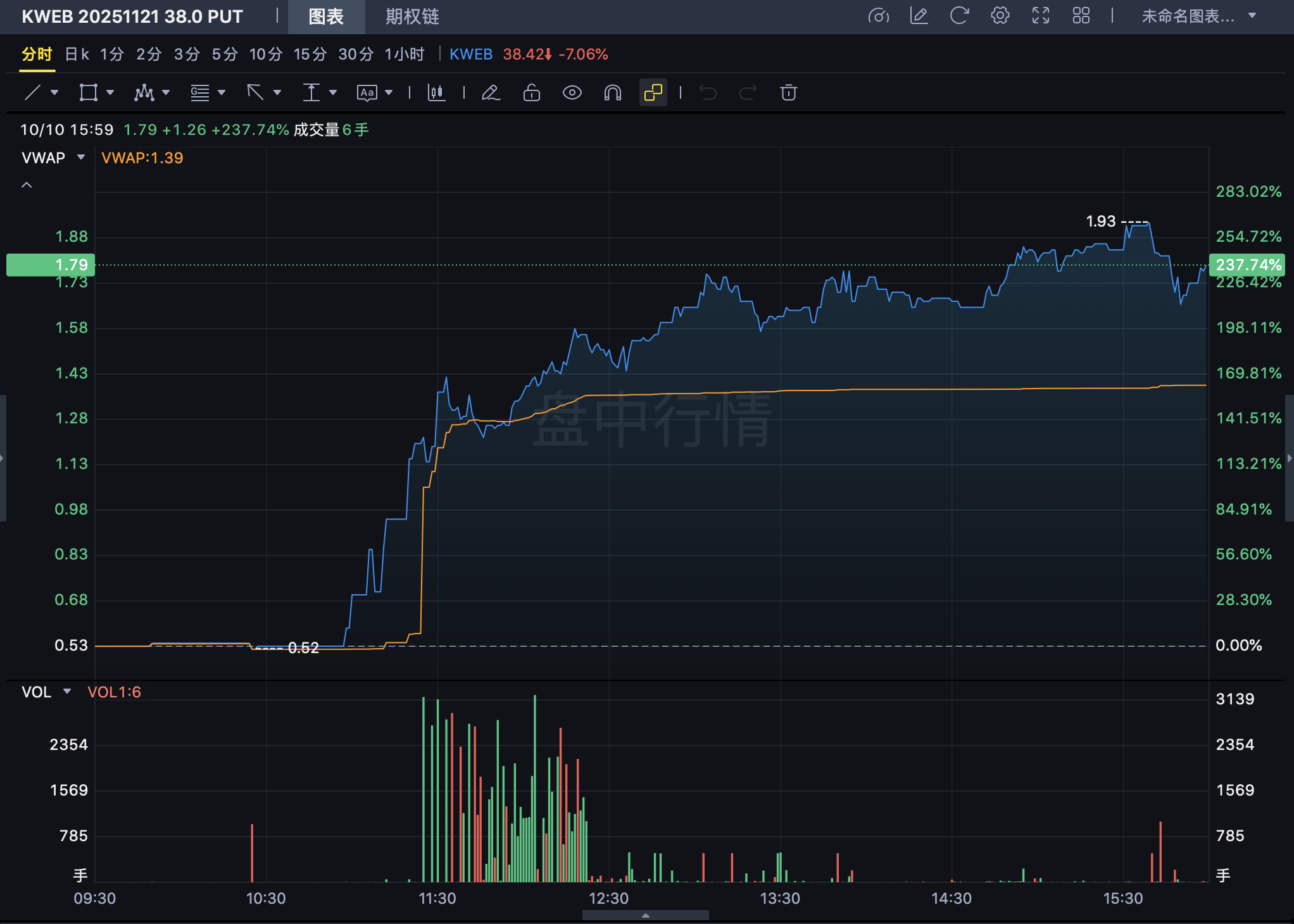
Task: Toggle the drawings lock icon
Action: (531, 93)
